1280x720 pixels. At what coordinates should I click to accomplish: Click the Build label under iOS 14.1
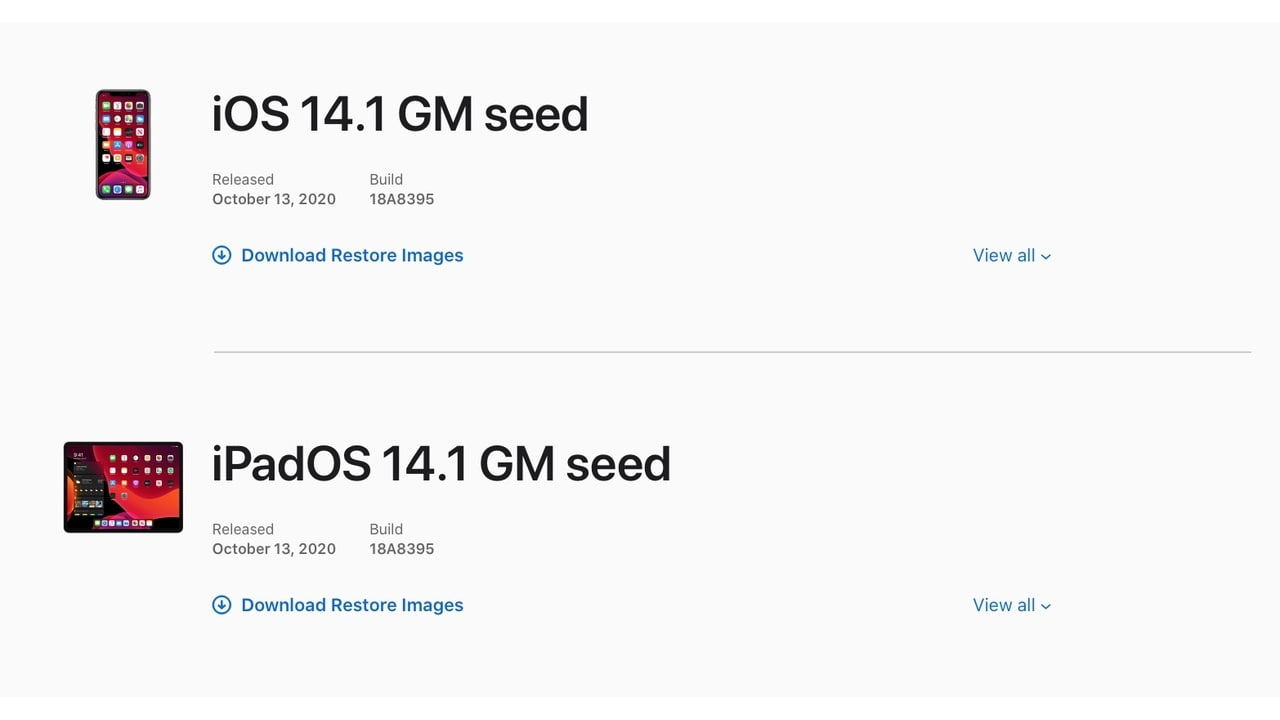pyautogui.click(x=386, y=179)
